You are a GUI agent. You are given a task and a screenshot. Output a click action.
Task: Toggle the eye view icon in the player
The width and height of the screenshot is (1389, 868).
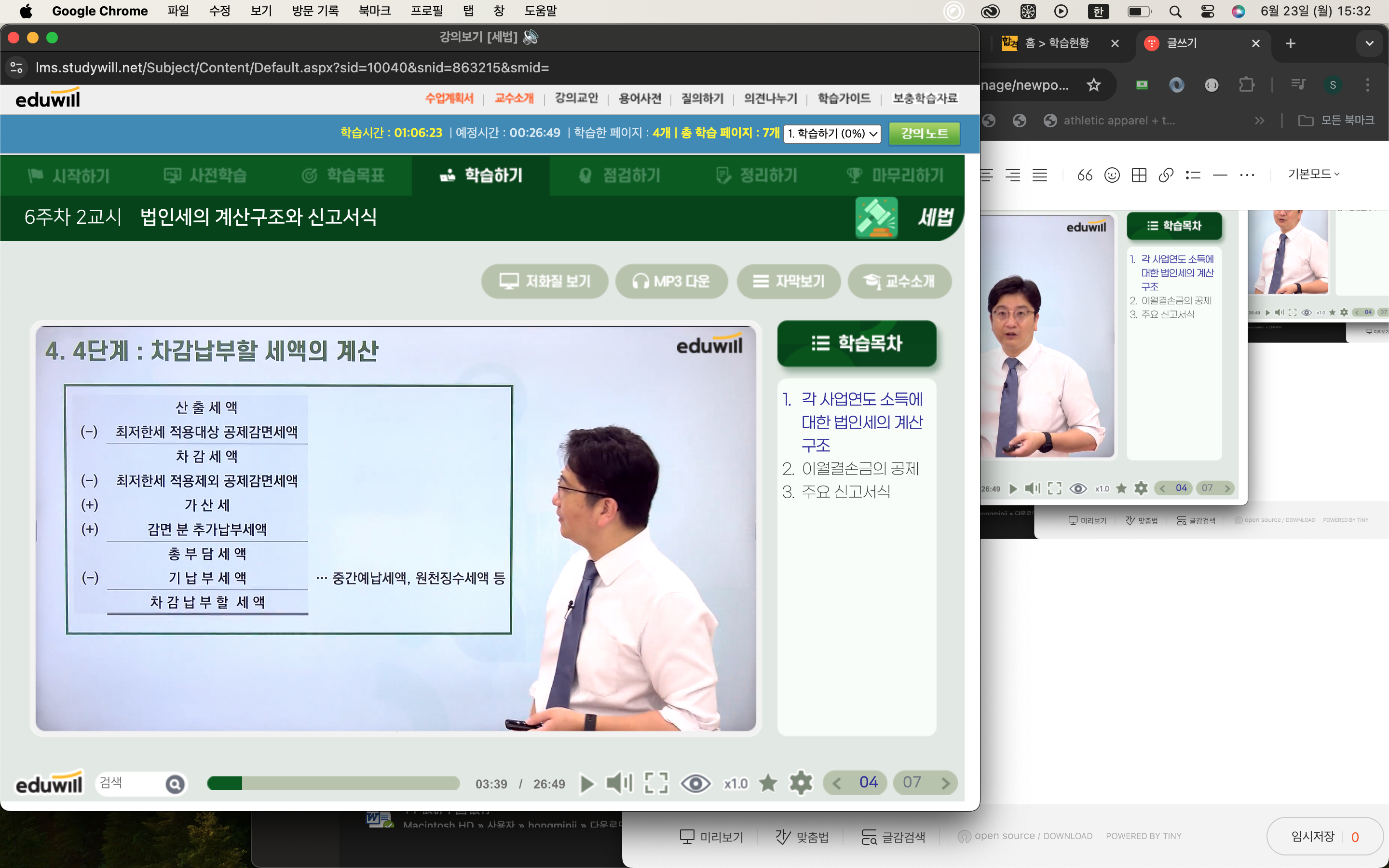click(695, 784)
